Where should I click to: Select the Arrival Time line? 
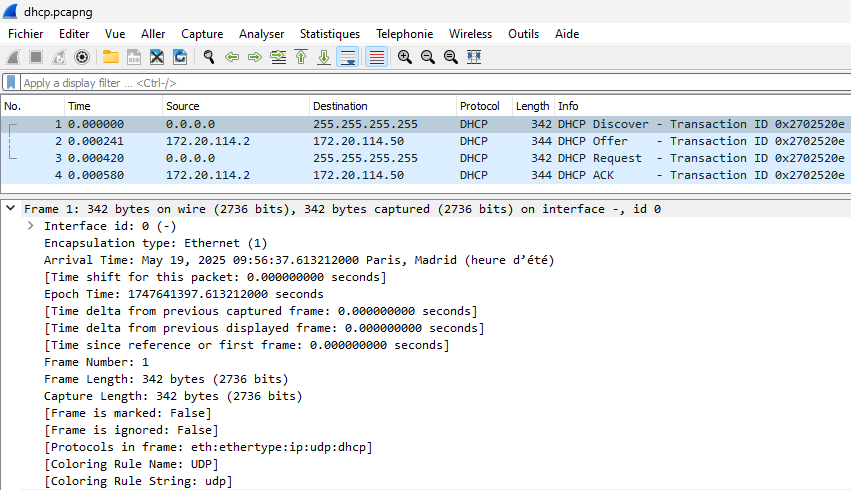(x=299, y=260)
